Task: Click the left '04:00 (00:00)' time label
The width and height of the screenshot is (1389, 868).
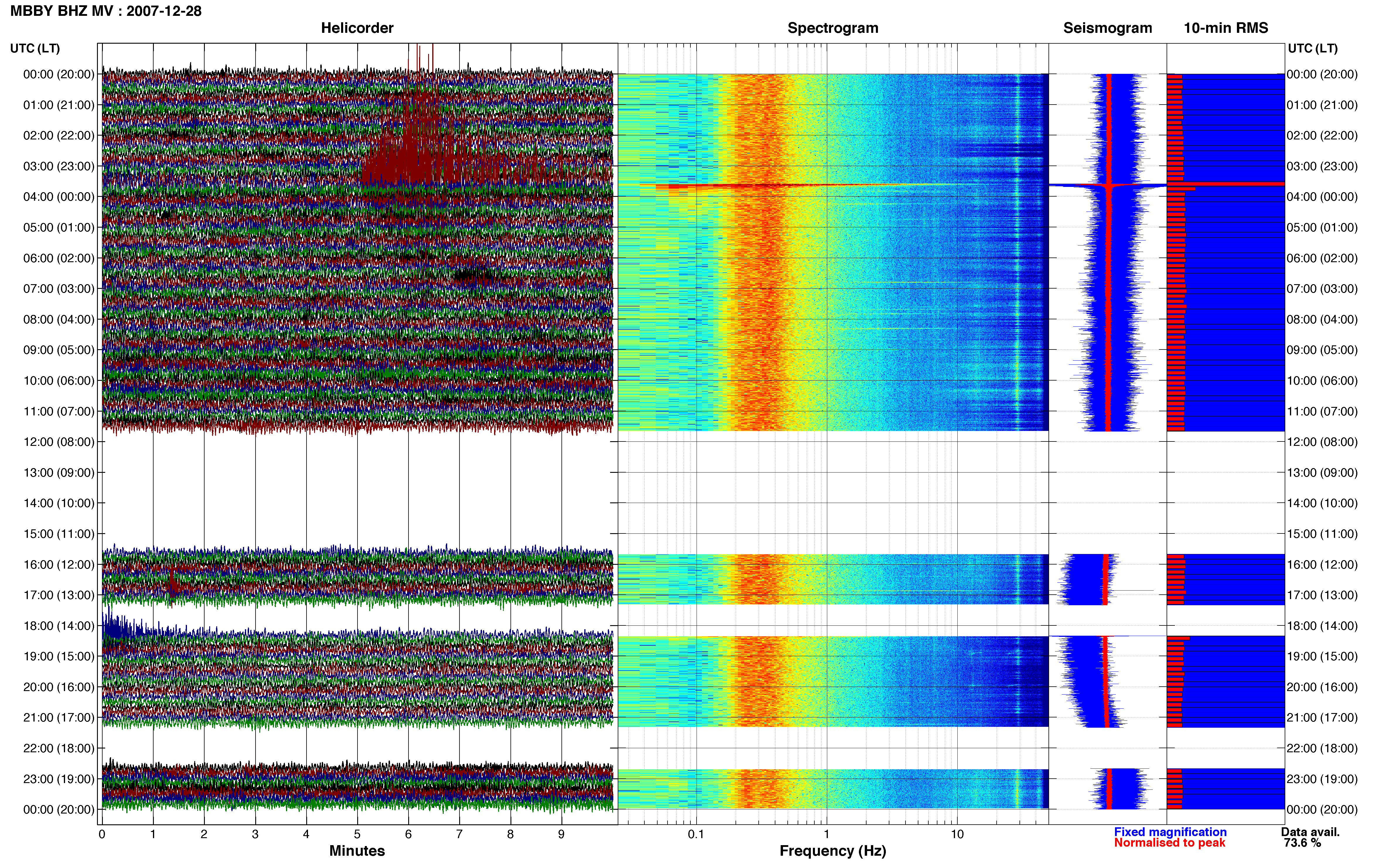Action: (59, 196)
